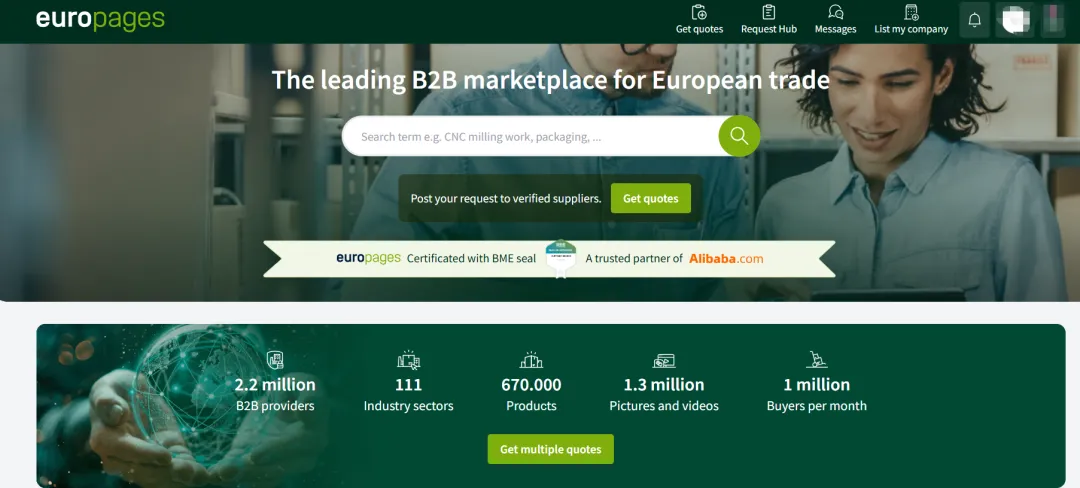The image size is (1080, 488).
Task: Open the europages logo home link
Action: point(100,19)
